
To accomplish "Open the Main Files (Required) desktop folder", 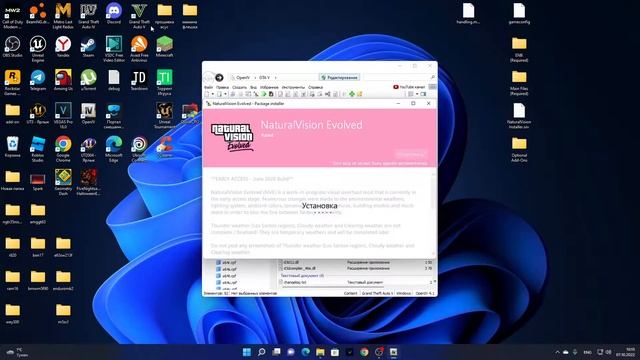I will pyautogui.click(x=519, y=82).
